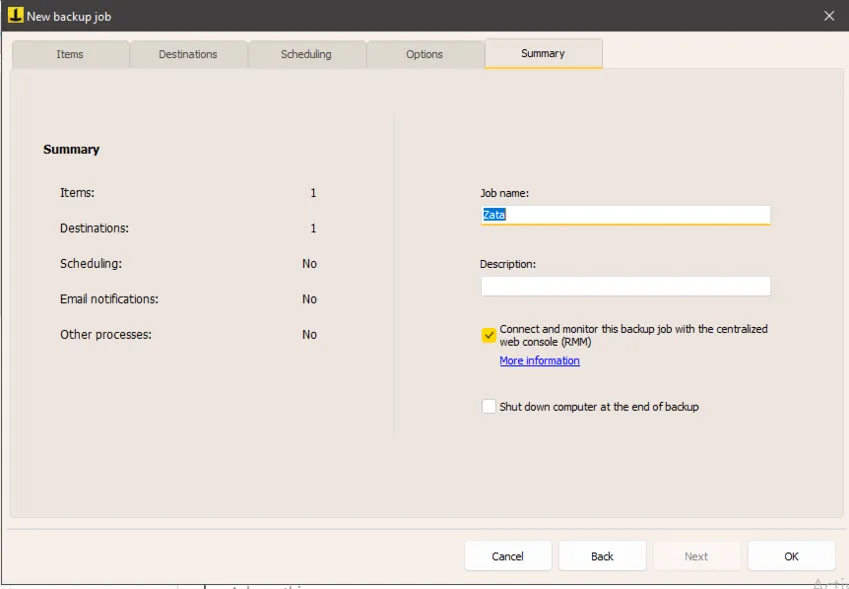Click the Email notifications: label

click(x=109, y=299)
